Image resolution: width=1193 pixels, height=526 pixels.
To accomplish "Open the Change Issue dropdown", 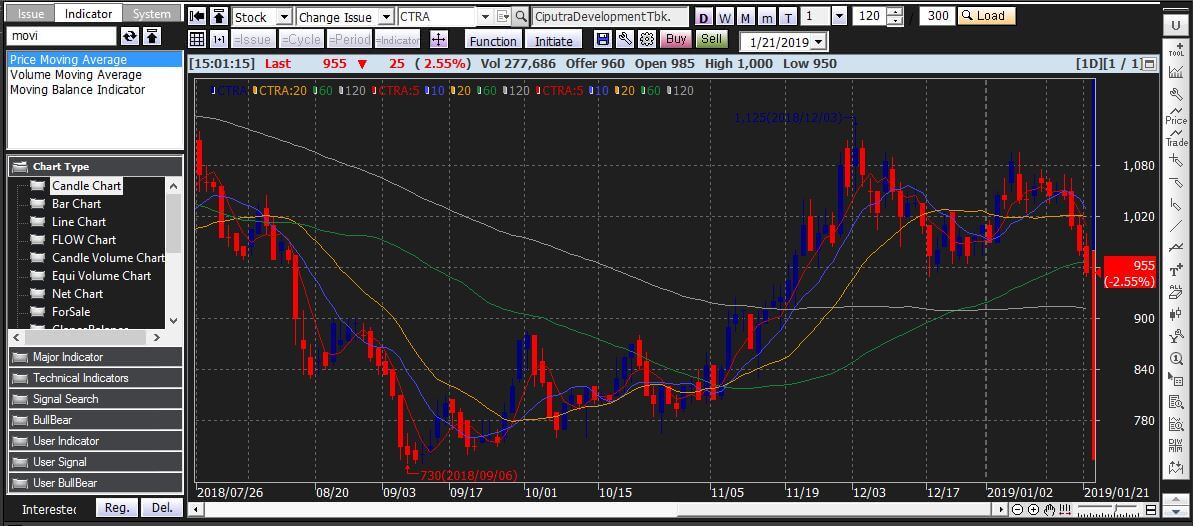I will [386, 17].
